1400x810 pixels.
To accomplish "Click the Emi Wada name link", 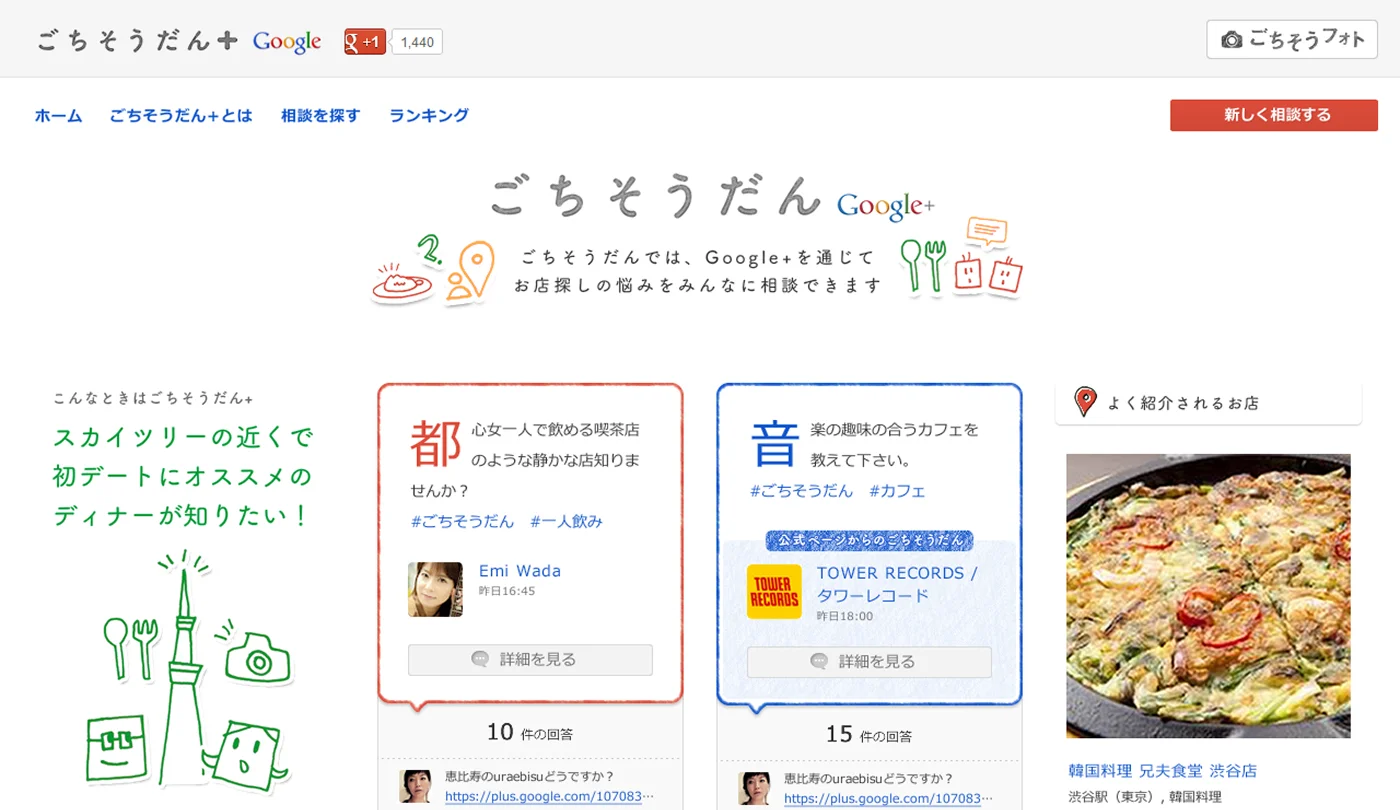I will 520,571.
